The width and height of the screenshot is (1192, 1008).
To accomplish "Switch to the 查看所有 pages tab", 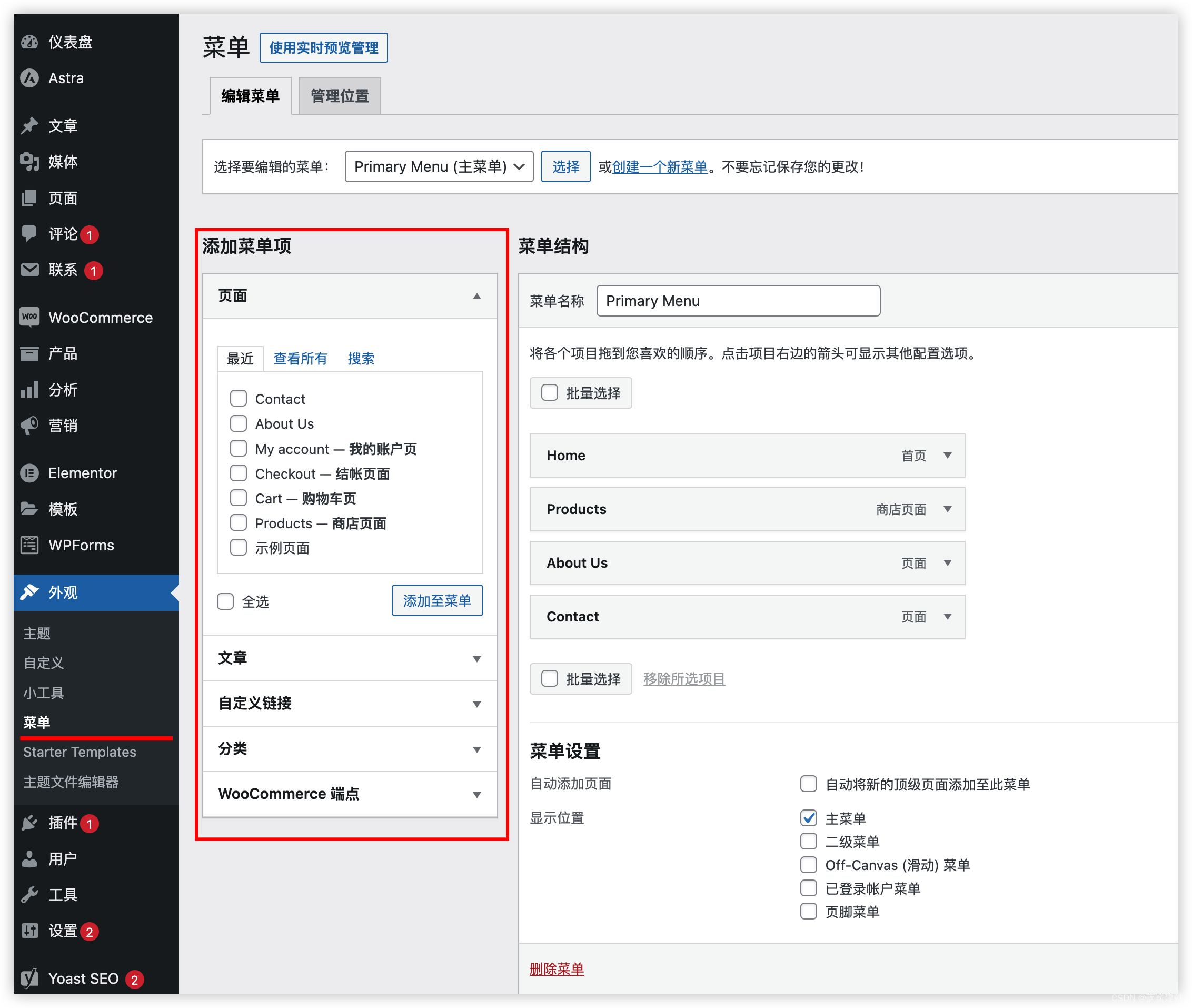I will (301, 358).
